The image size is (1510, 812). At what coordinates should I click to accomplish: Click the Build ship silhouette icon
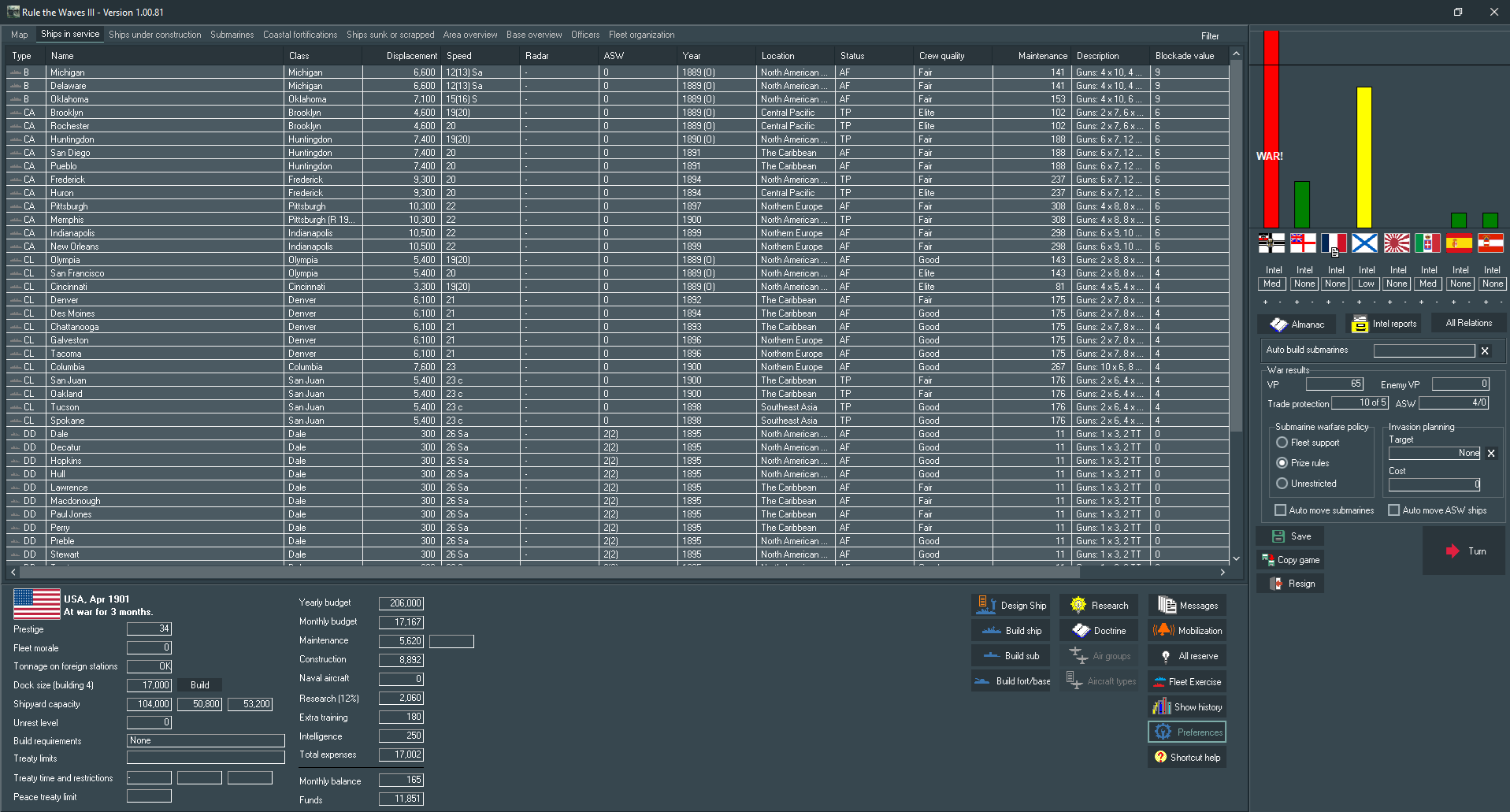point(992,630)
